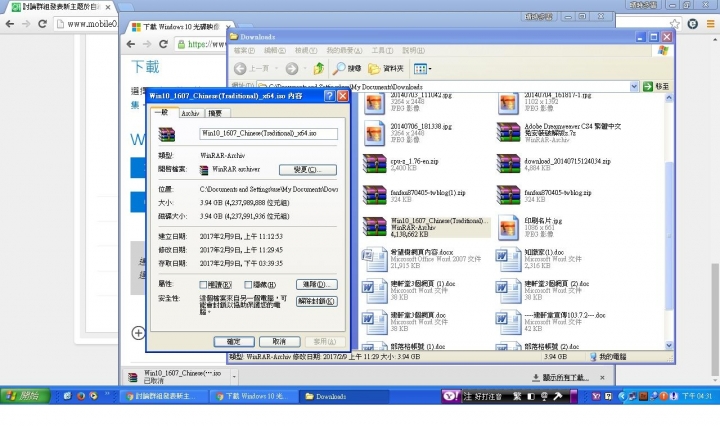Toggle the 唯讀(R) read-only checkbox
This screenshot has width=720, height=426.
click(203, 285)
